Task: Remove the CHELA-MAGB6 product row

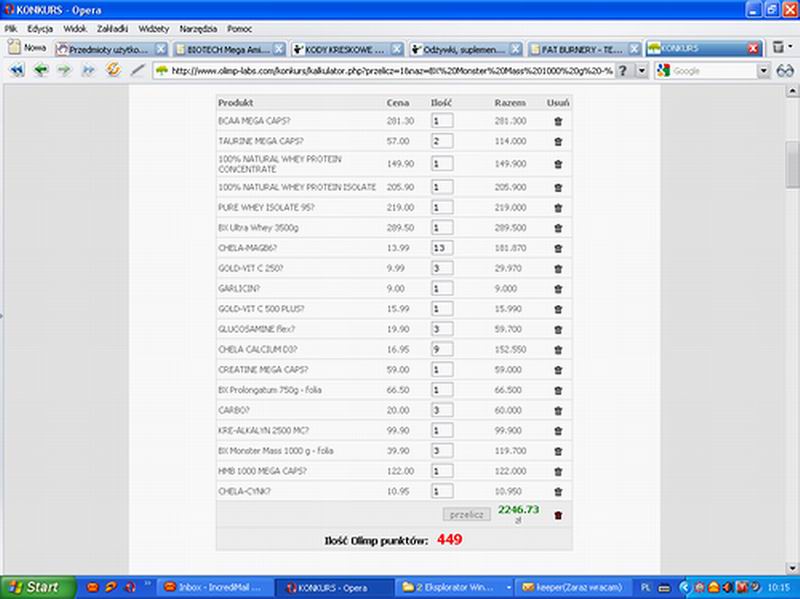Action: point(558,248)
